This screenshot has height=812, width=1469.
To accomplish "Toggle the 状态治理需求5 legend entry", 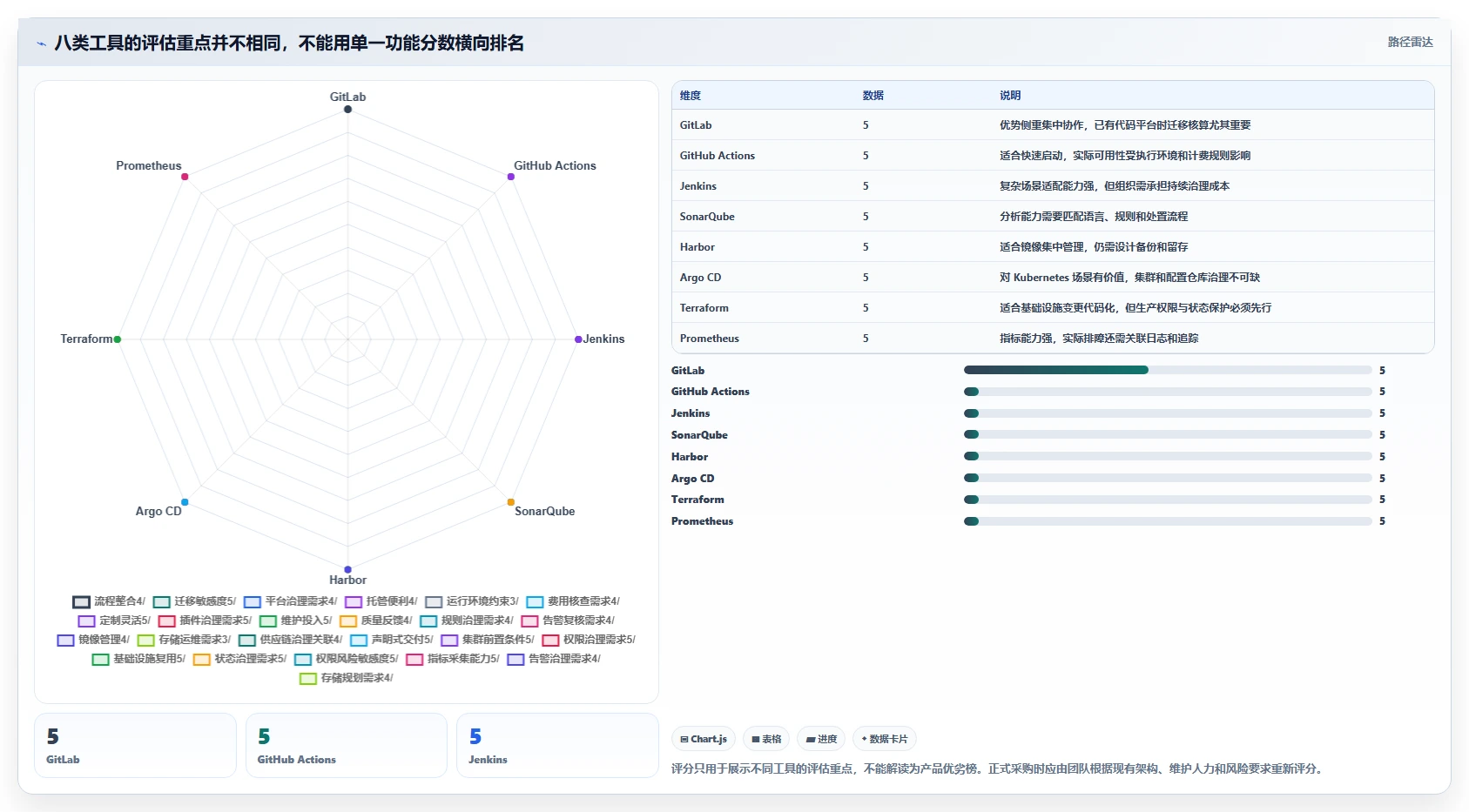I will (x=239, y=659).
